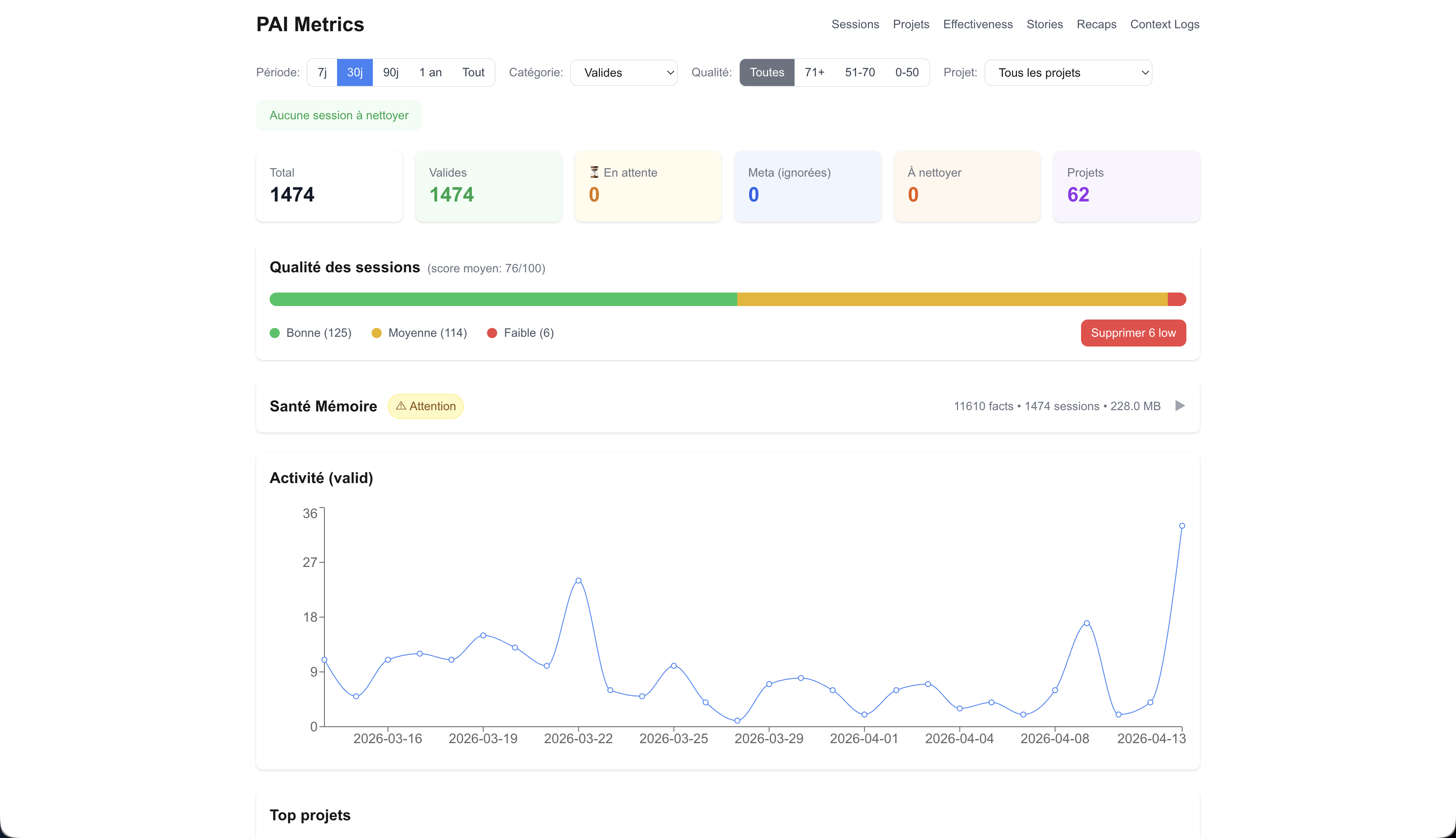Screen dimensions: 1456x838
Task: Click the 2026-03-29 axis label
Action: 769,739
